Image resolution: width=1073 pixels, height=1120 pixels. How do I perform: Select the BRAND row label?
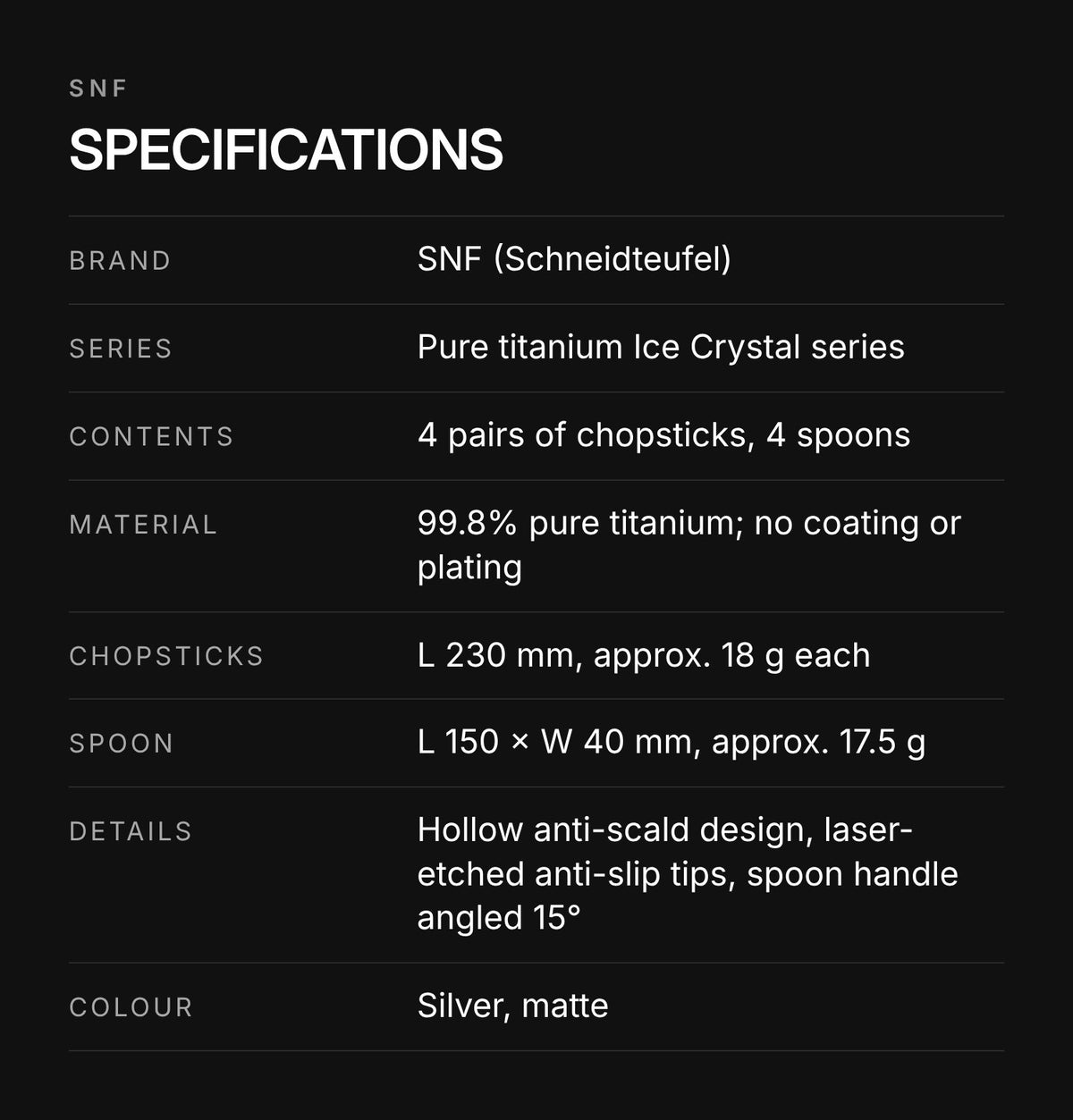point(120,260)
